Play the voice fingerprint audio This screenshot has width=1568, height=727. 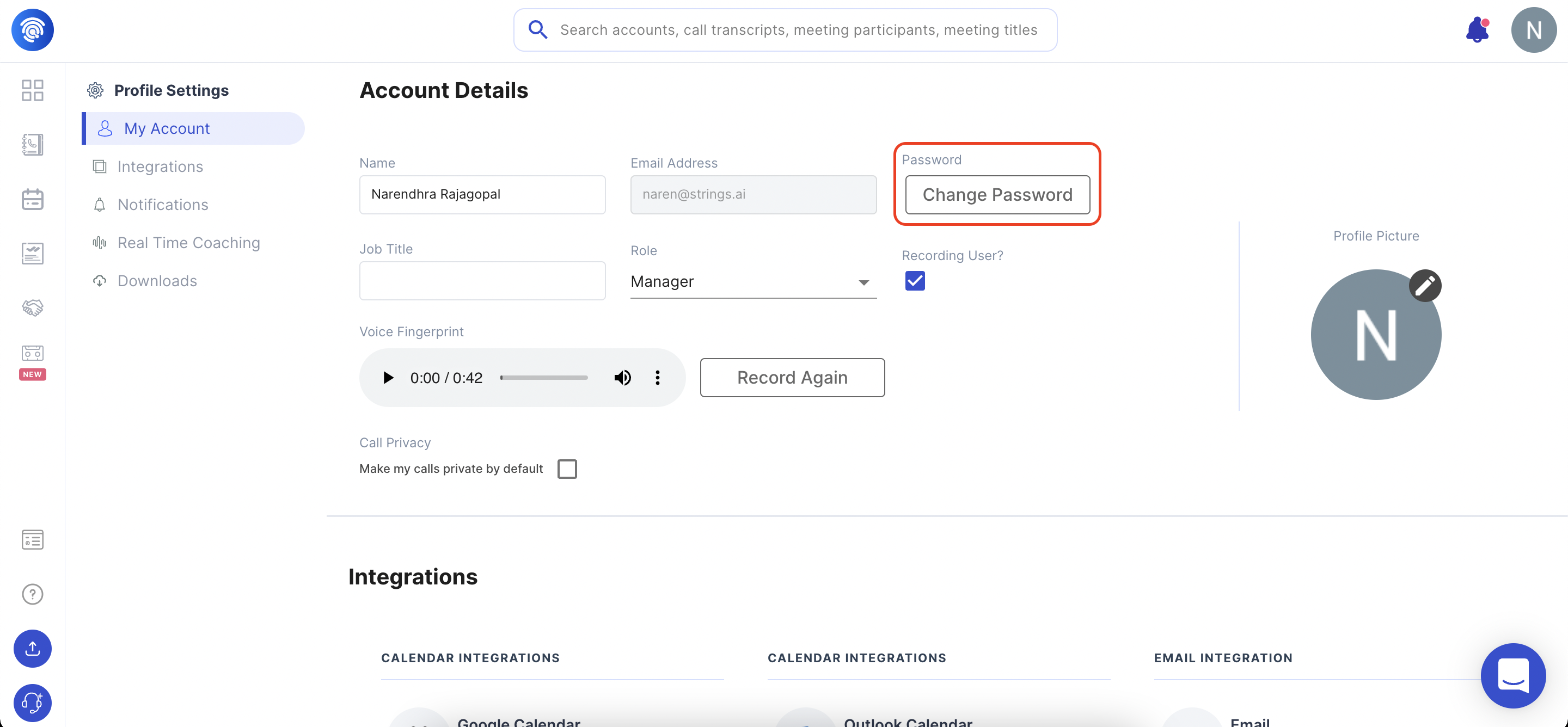(388, 378)
